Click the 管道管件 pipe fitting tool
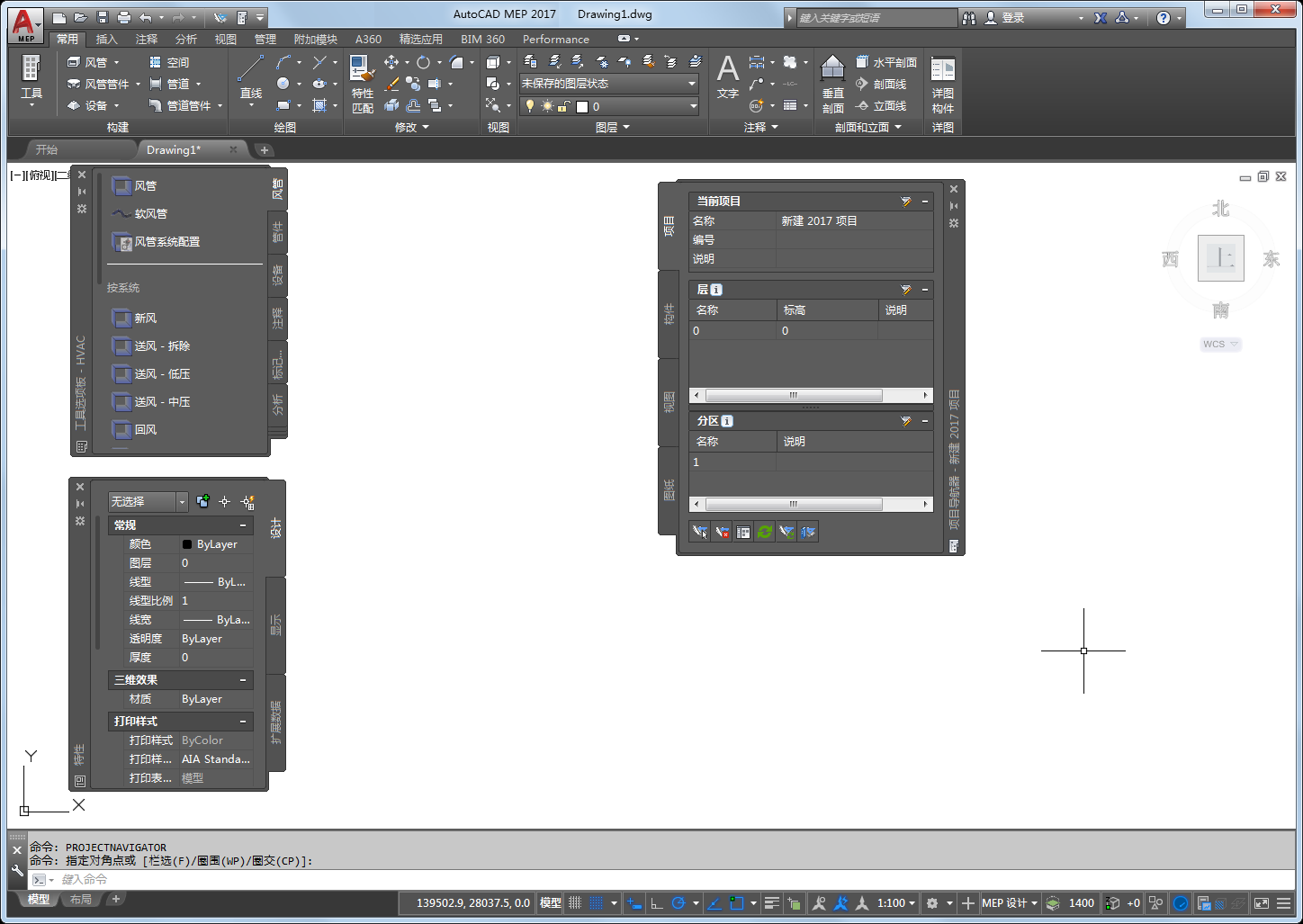Viewport: 1303px width, 924px height. (x=179, y=105)
